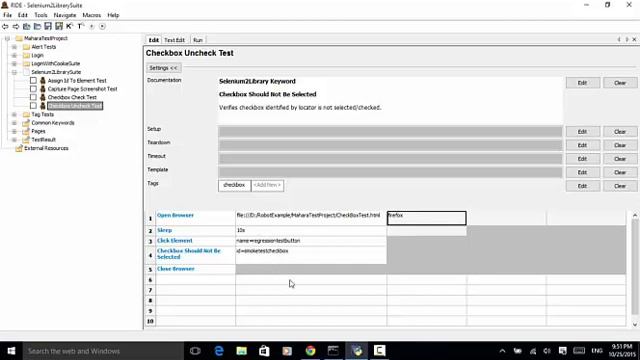Image resolution: width=640 pixels, height=360 pixels.
Task: Collapse the MaharaTestProject tree node
Action: pos(7,38)
